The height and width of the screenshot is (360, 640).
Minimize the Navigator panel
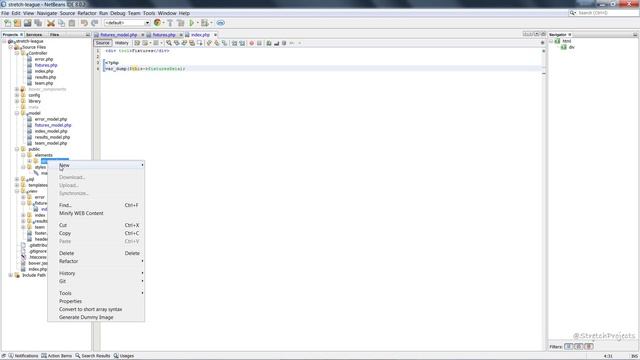(635, 35)
